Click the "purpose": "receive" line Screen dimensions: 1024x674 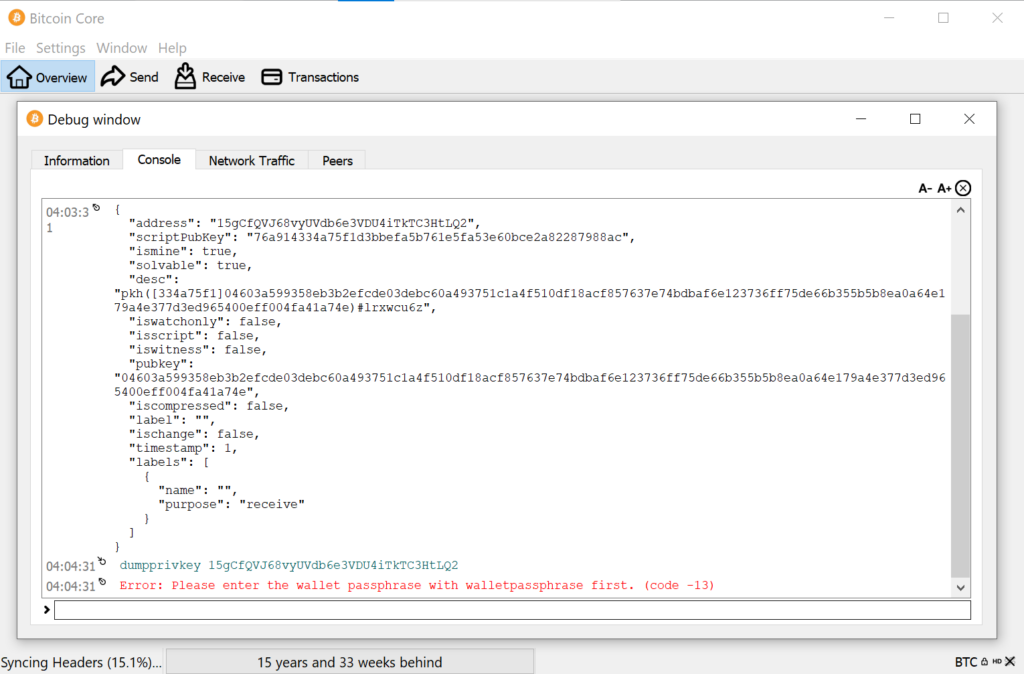point(231,504)
